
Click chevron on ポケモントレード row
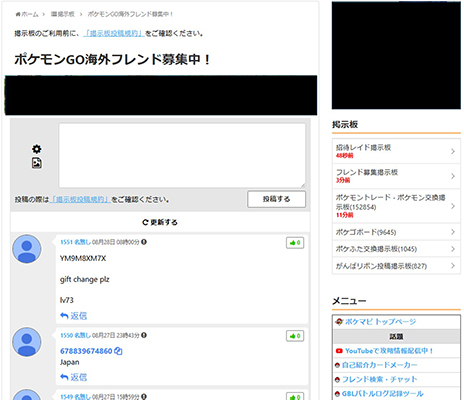click(x=453, y=206)
